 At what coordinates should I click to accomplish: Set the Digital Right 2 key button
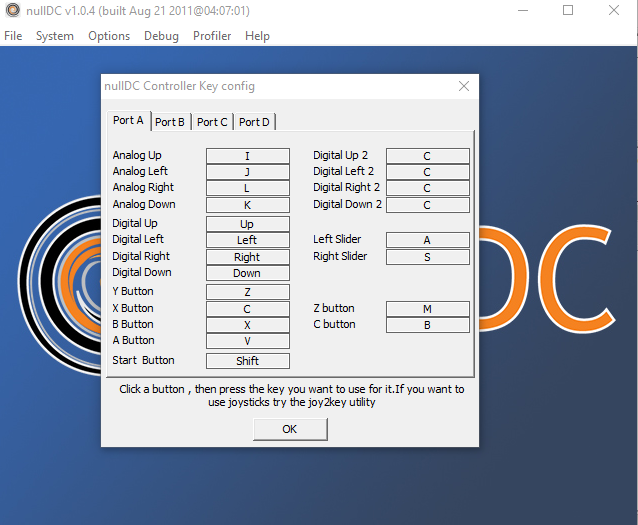pyautogui.click(x=427, y=188)
